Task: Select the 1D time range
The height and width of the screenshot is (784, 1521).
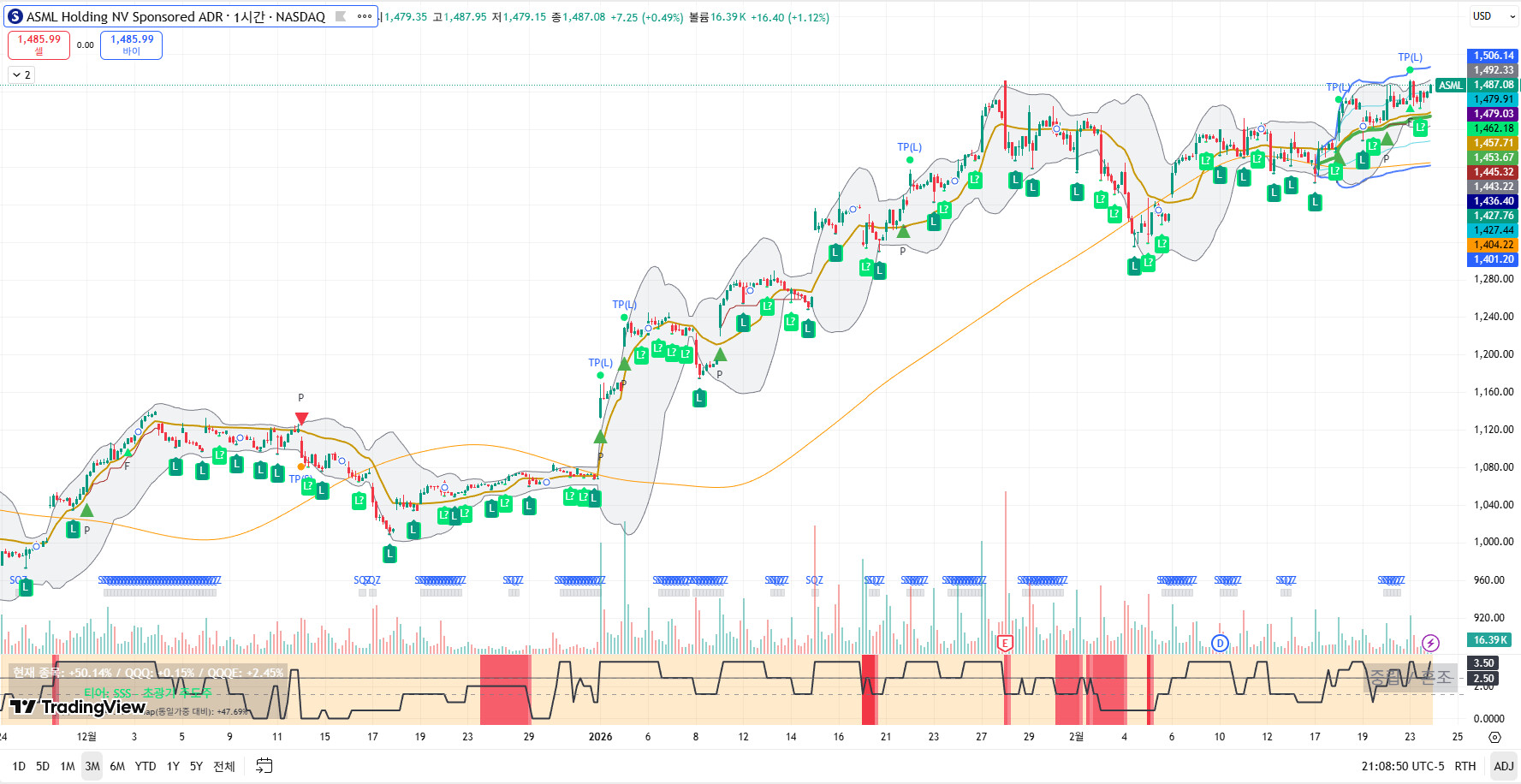Action: coord(19,766)
